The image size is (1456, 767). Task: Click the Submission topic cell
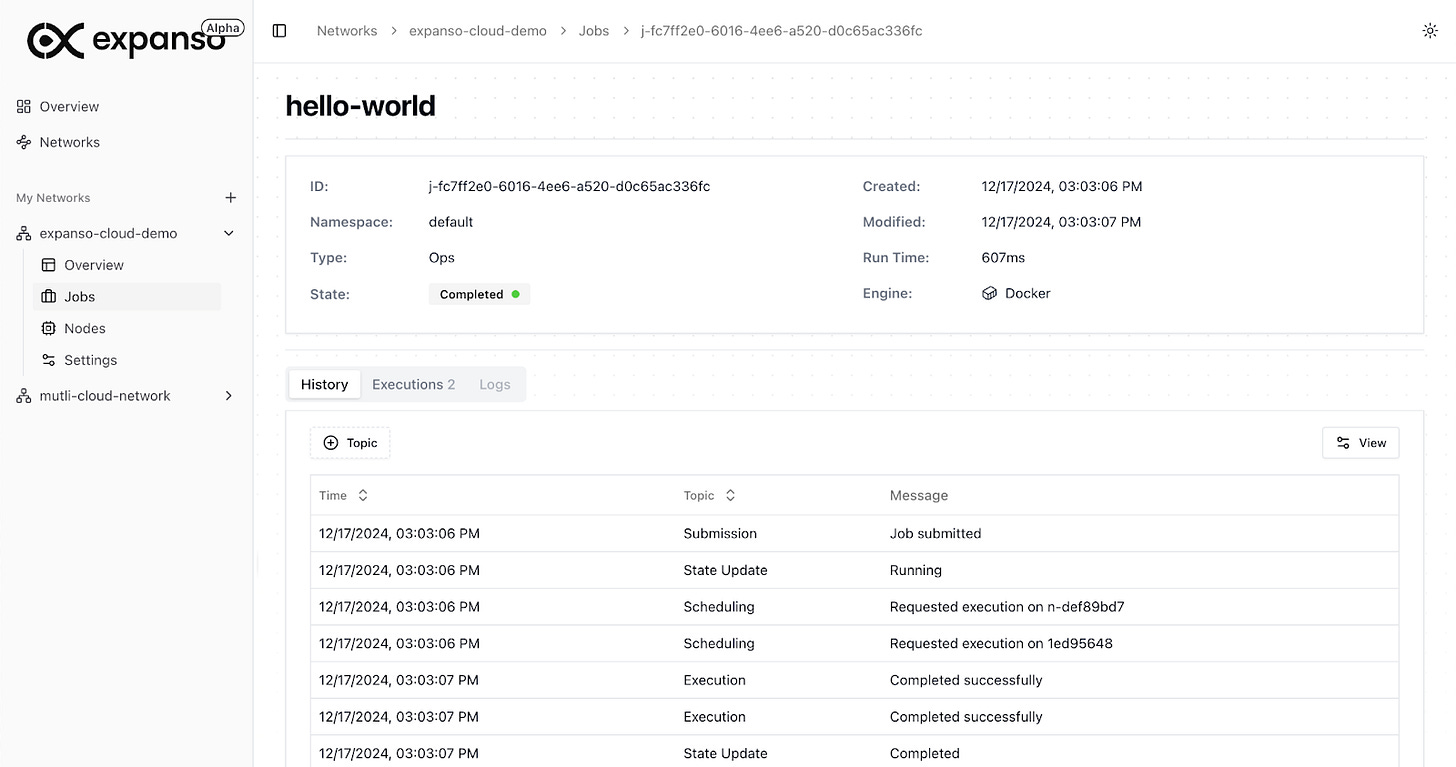(x=720, y=533)
